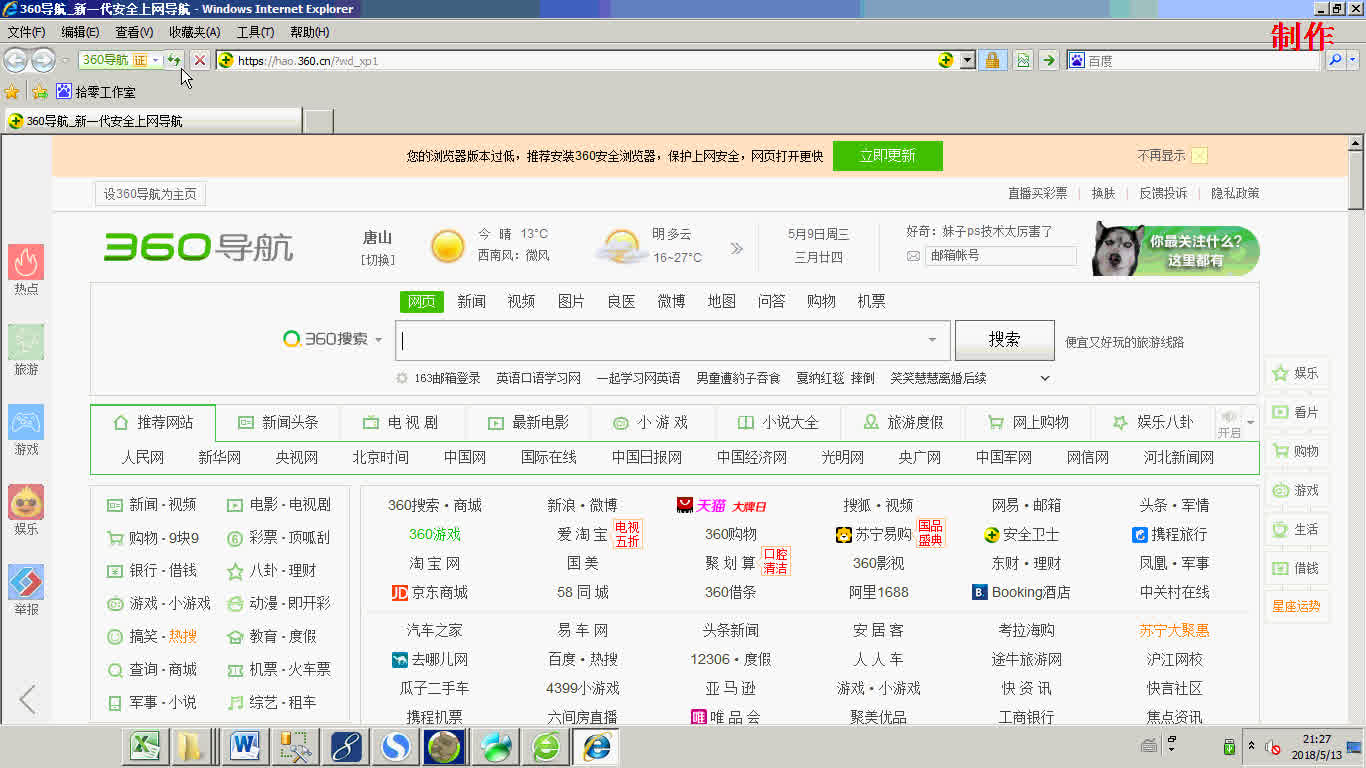
Task: Open 星座运势 link in right sidebar
Action: [1296, 606]
